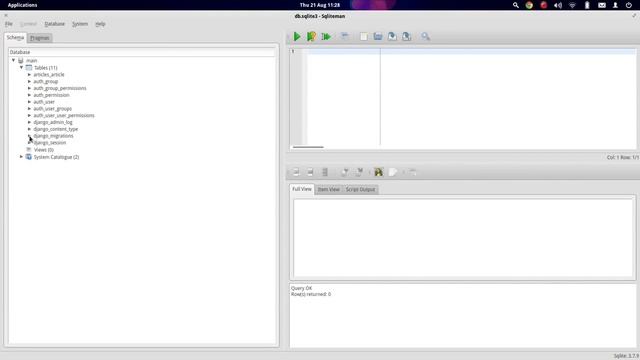Expand the auth_group_permissions table
Image resolution: width=640 pixels, height=360 pixels.
[29, 88]
